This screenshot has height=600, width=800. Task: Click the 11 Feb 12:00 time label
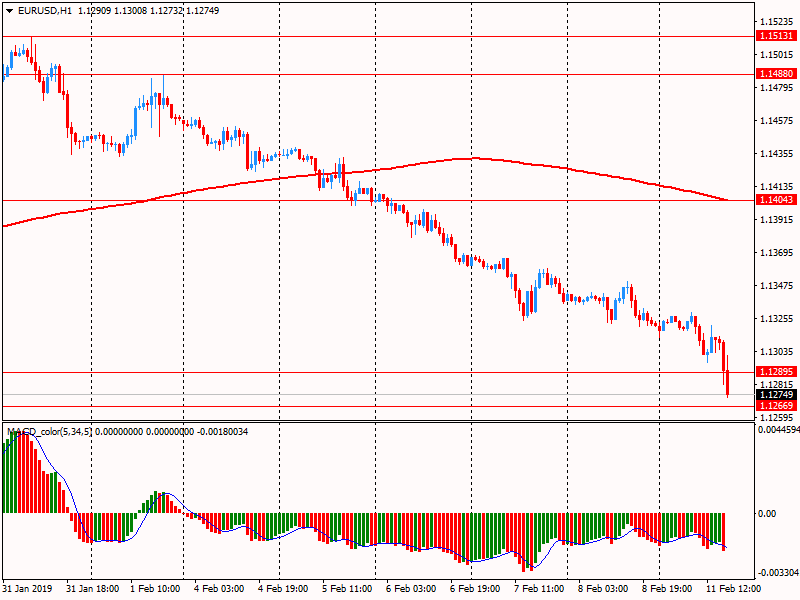pyautogui.click(x=733, y=588)
